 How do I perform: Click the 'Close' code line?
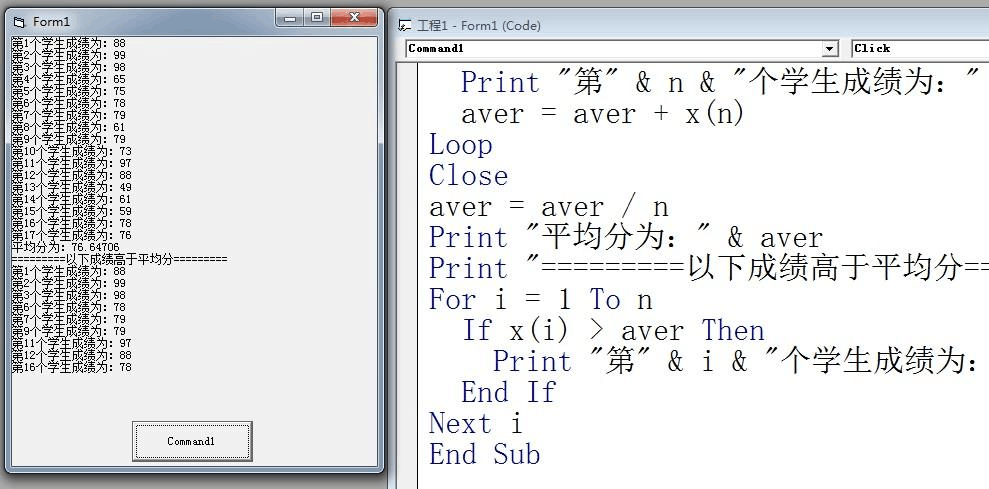[468, 176]
